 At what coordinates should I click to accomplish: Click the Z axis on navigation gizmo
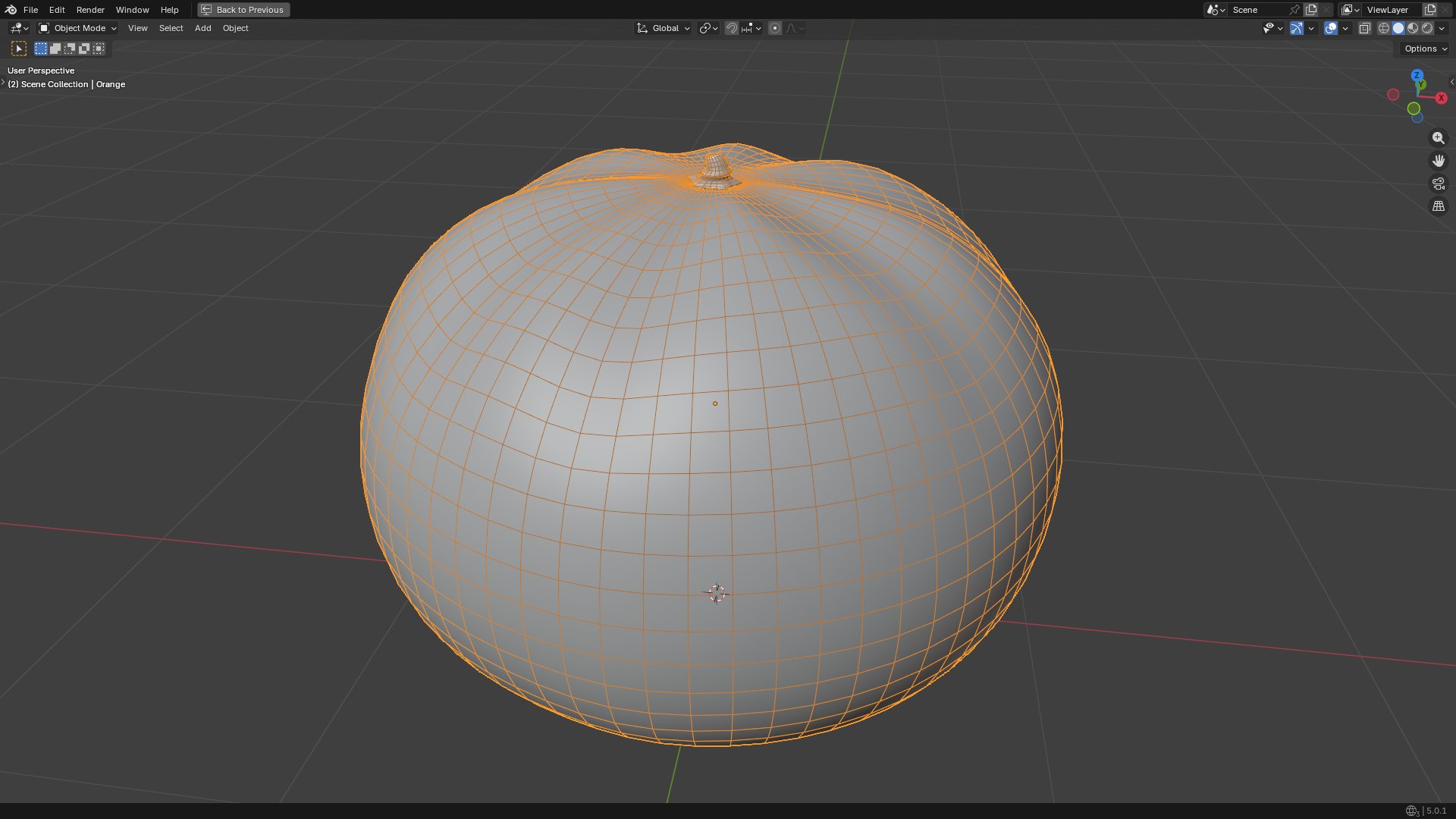1417,75
